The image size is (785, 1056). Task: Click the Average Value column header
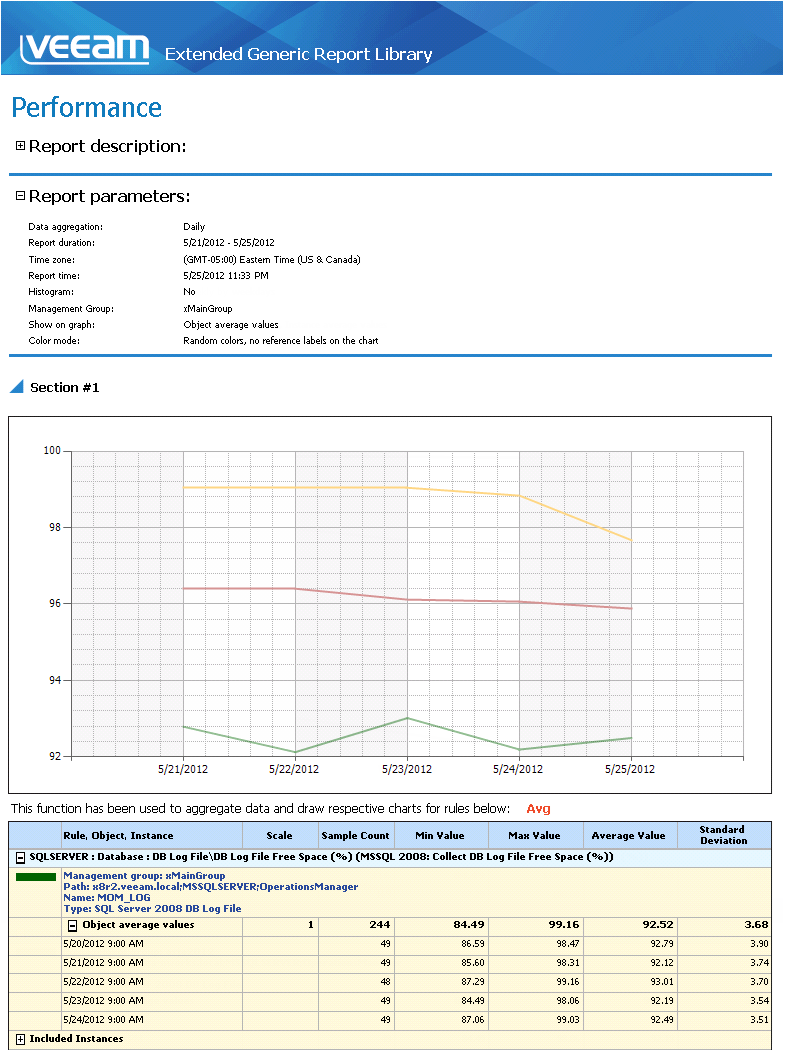[629, 835]
